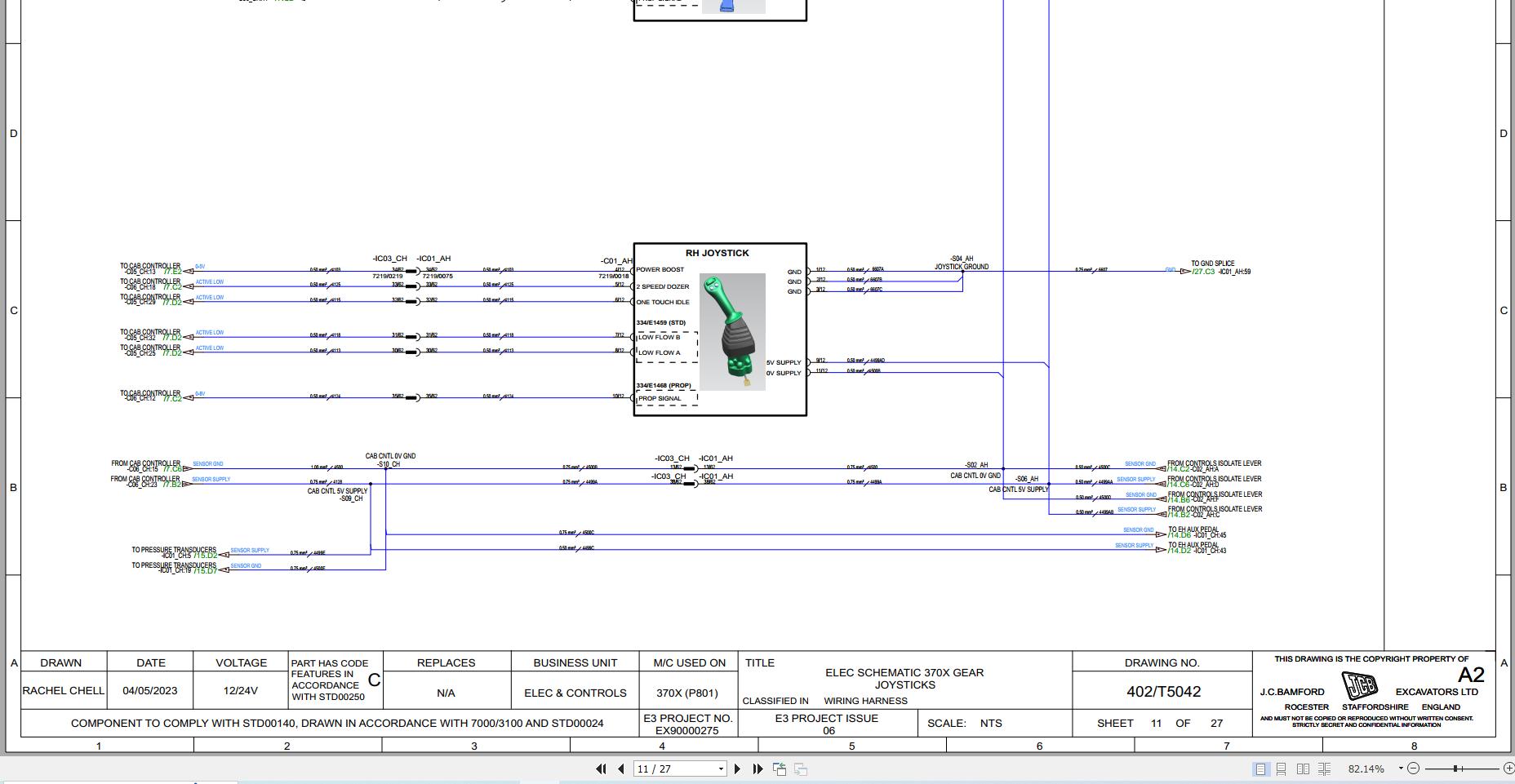Follow the /7.E2 cab controller link
The width and height of the screenshot is (1515, 784).
point(172,271)
